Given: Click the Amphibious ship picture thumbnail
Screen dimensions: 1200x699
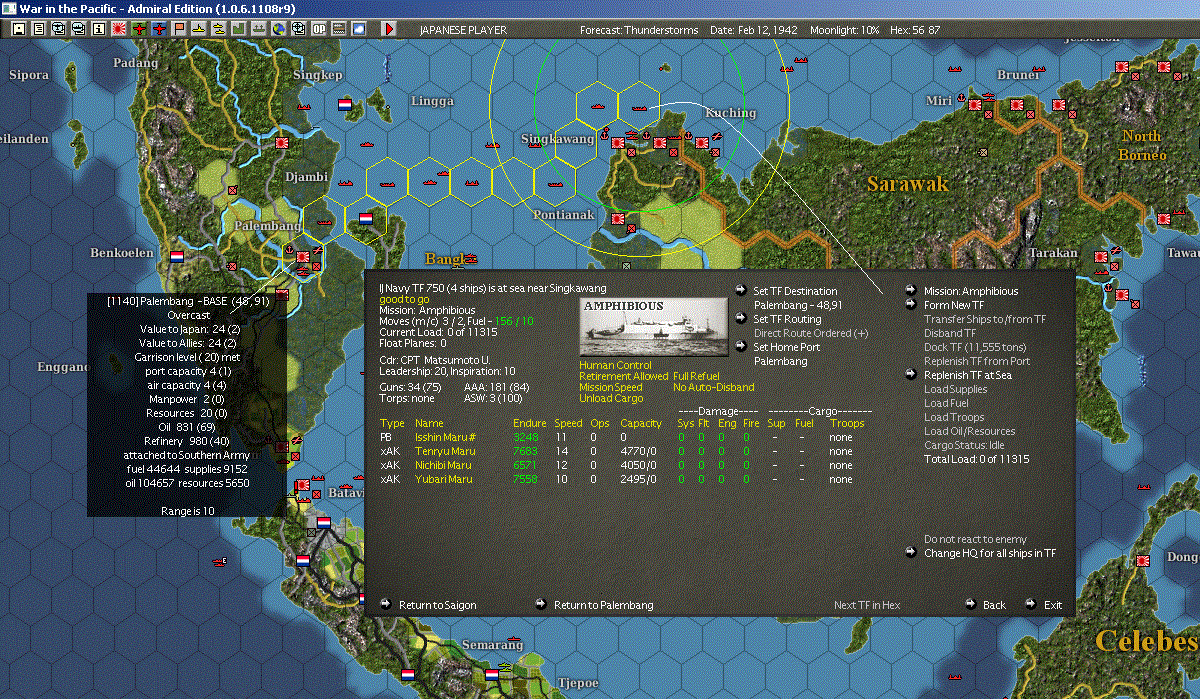Looking at the screenshot, I should [x=655, y=327].
